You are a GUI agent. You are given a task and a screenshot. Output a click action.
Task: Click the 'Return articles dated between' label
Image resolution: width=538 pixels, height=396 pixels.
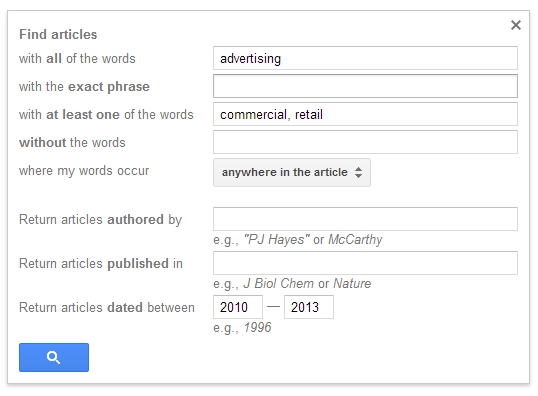(x=107, y=307)
